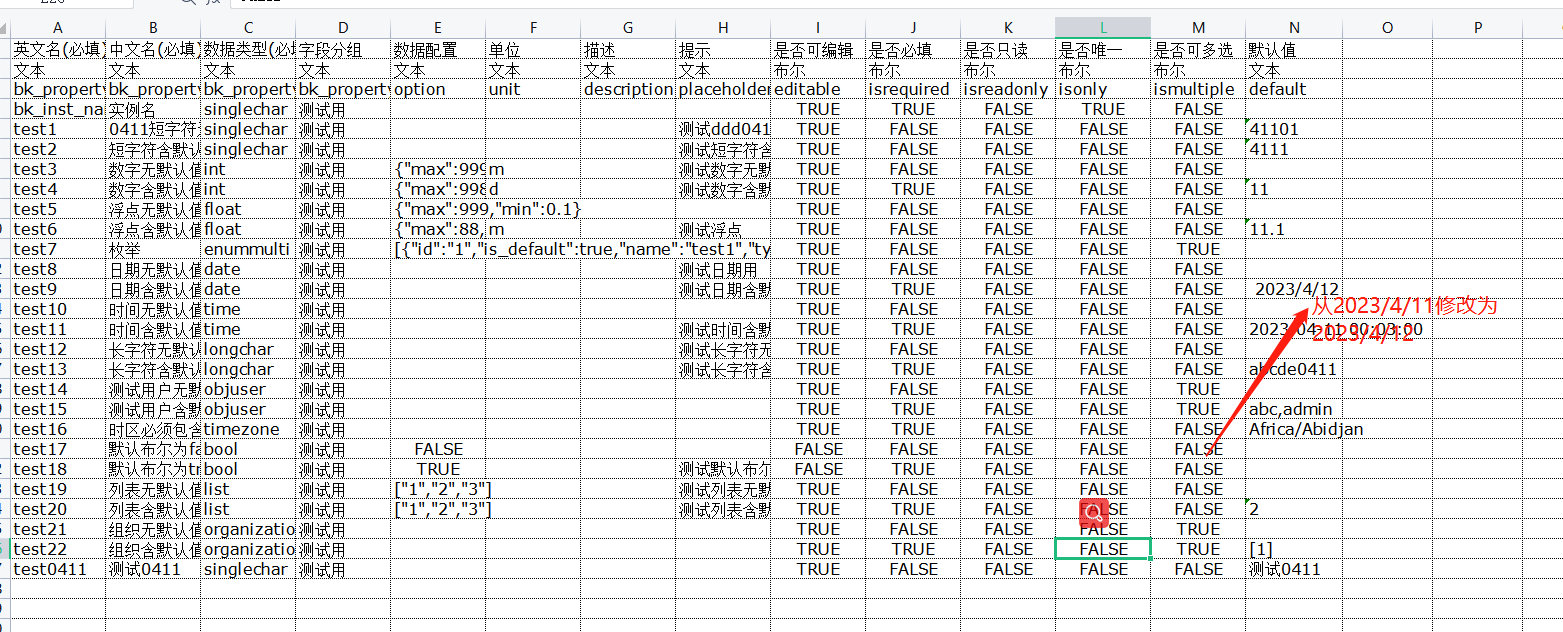The height and width of the screenshot is (632, 1563).
Task: Select column O header
Action: 1388,28
